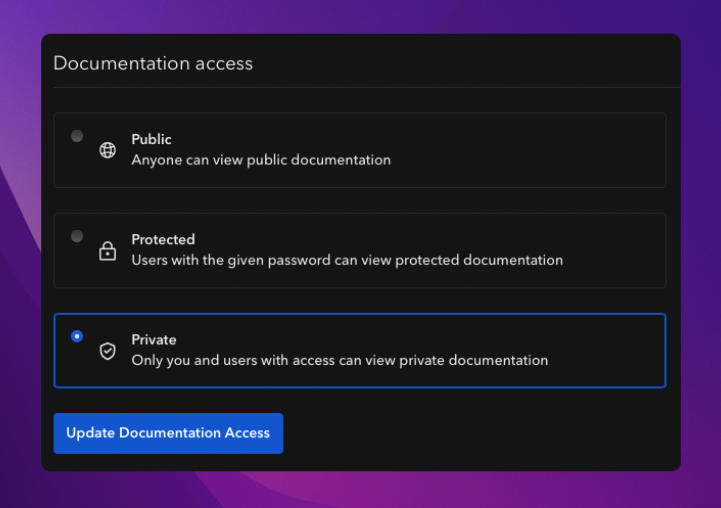This screenshot has height=508, width=721.
Task: Click 'Anyone can view public documentation' text
Action: click(x=261, y=160)
